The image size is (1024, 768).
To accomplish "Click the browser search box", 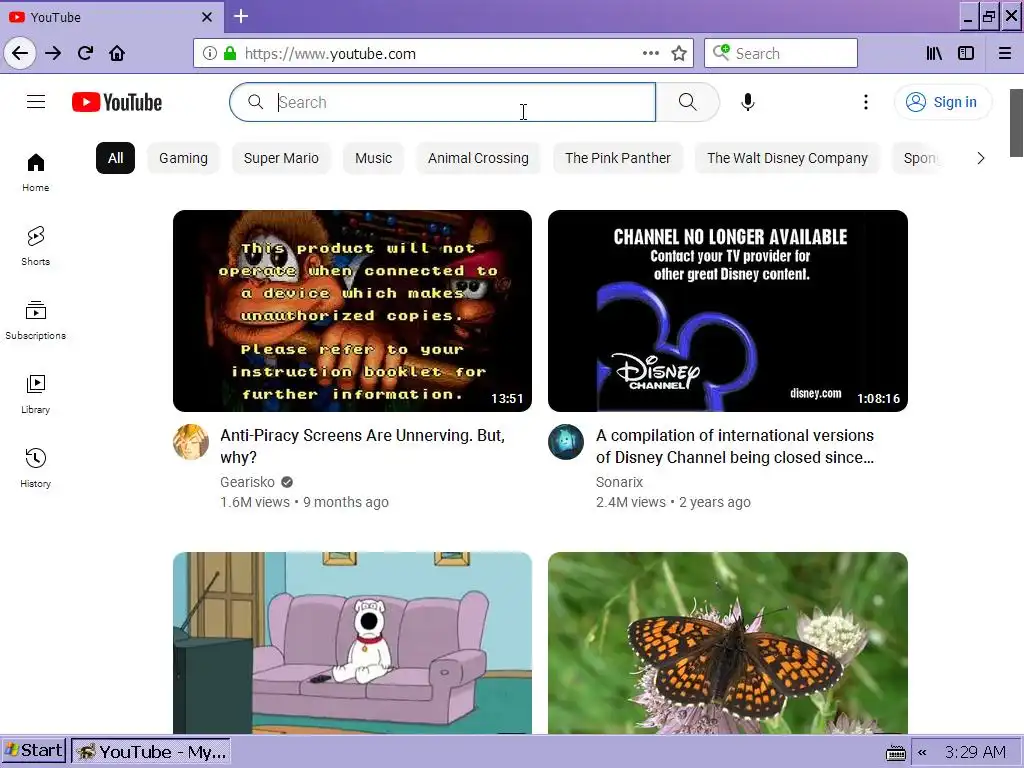I will [x=780, y=53].
